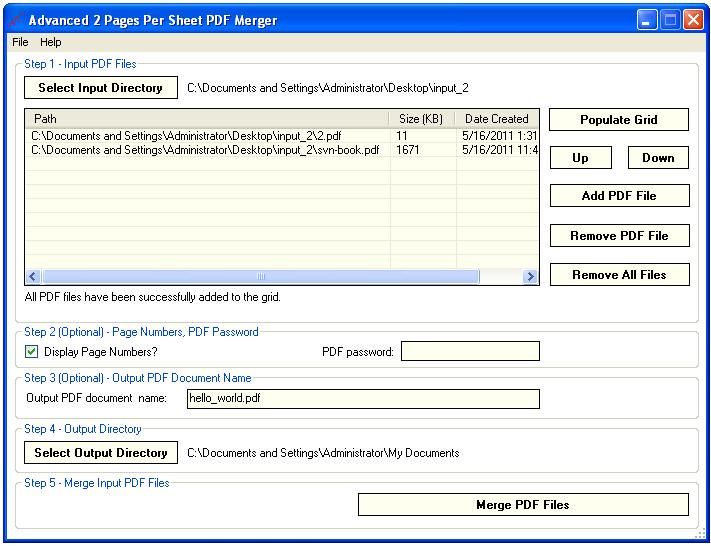Select the 2.pdf row in grid
Viewport: 711px width, 546px height.
[200, 135]
